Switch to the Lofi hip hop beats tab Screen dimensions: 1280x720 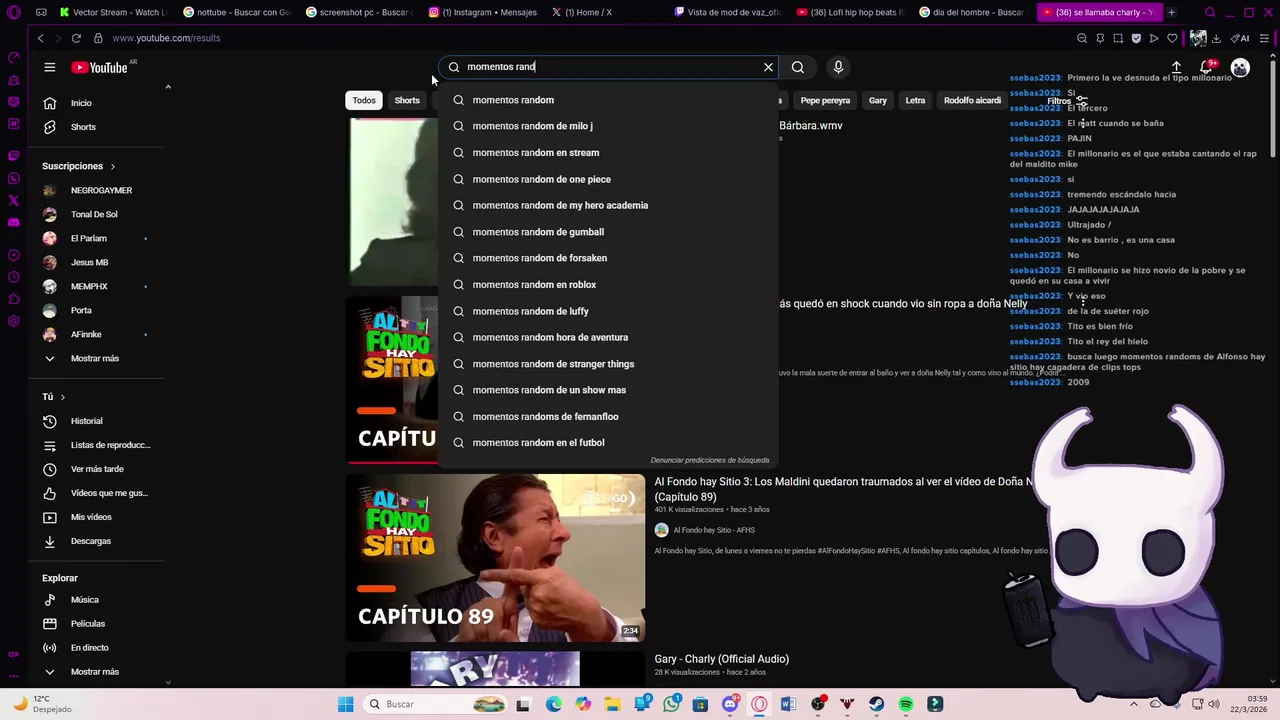(850, 12)
